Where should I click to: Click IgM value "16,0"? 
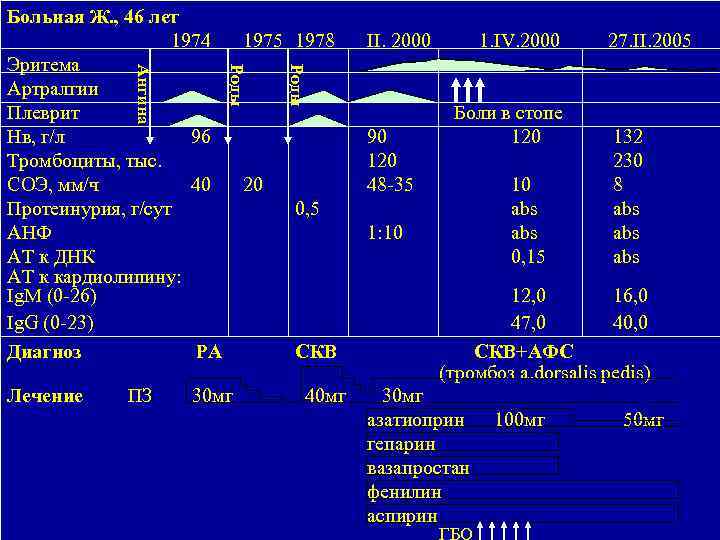[630, 296]
